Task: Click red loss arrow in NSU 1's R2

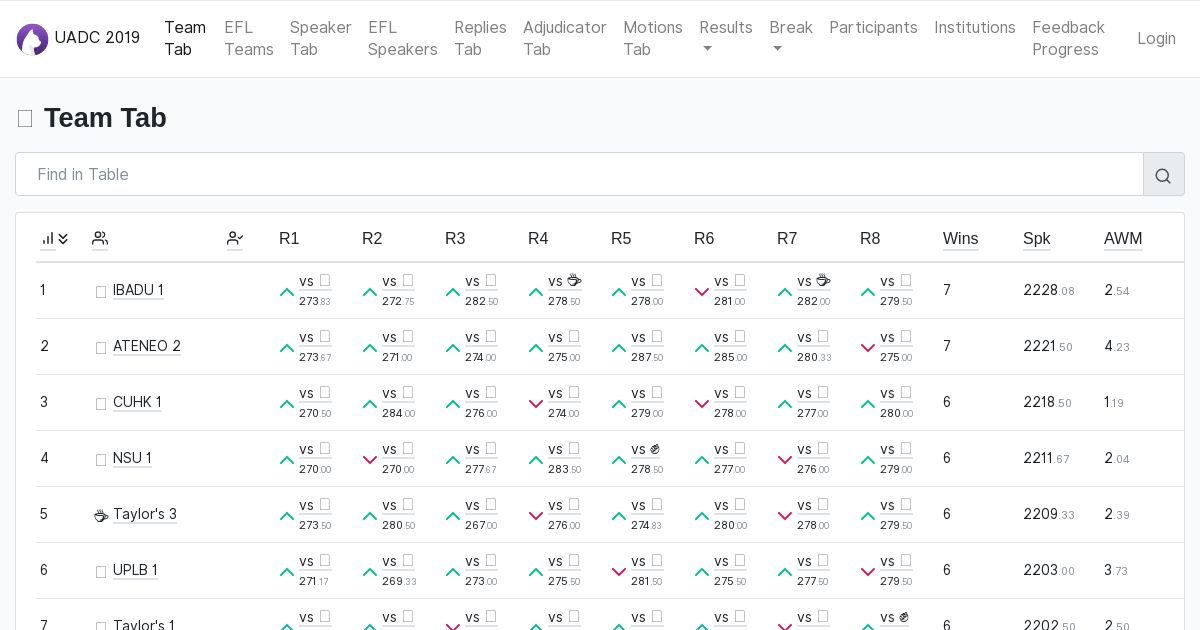Action: (x=370, y=461)
